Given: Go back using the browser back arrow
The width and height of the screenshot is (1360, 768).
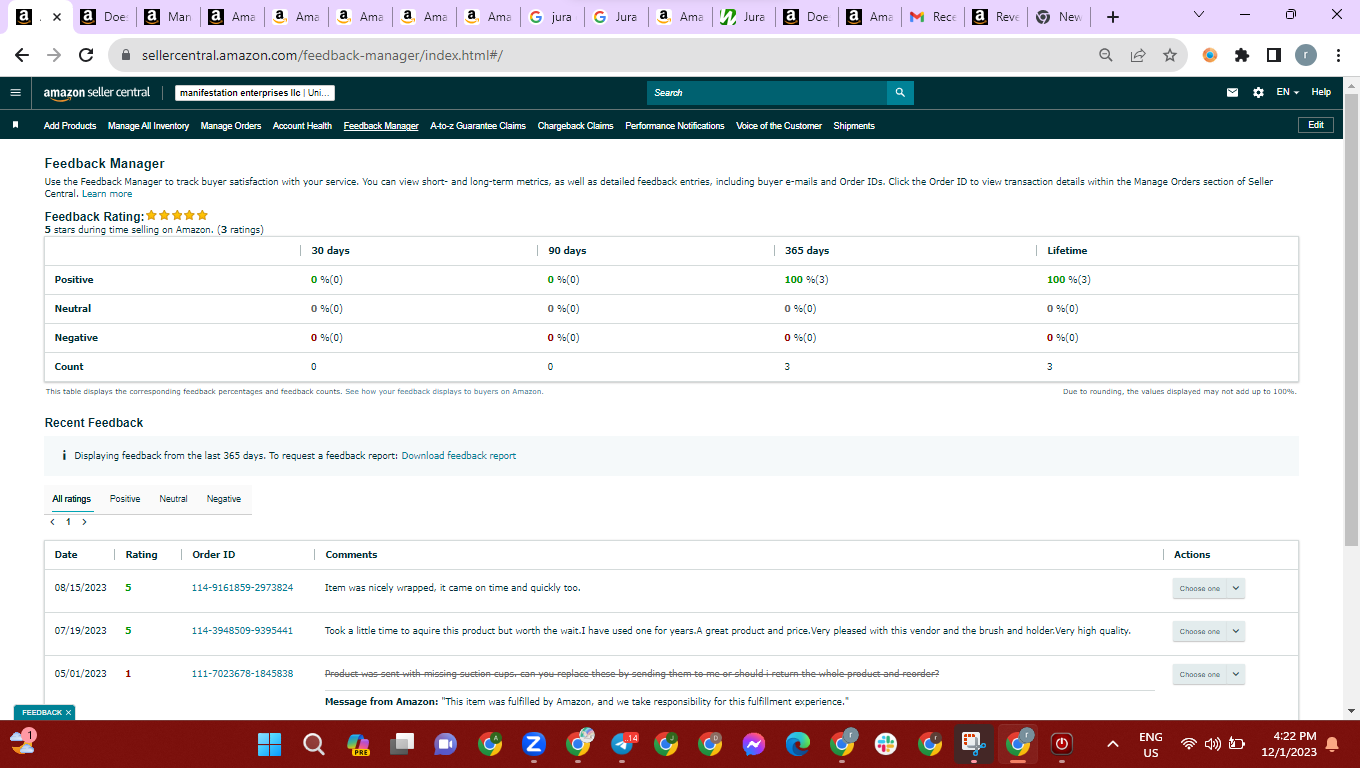Looking at the screenshot, I should (x=23, y=55).
